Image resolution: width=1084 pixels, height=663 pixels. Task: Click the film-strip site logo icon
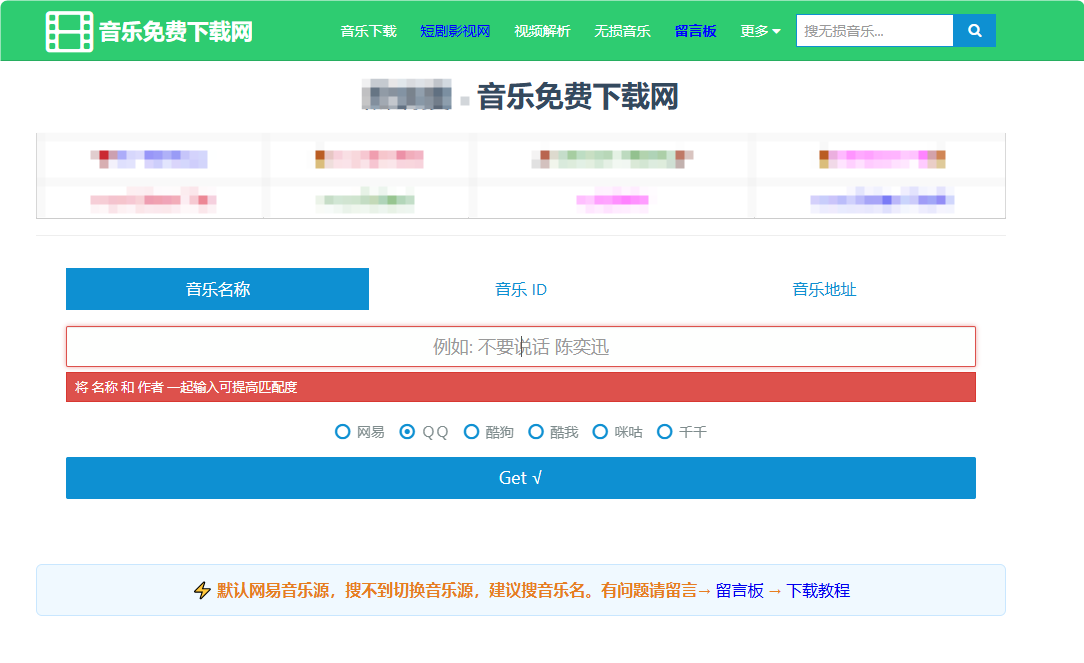[x=69, y=31]
